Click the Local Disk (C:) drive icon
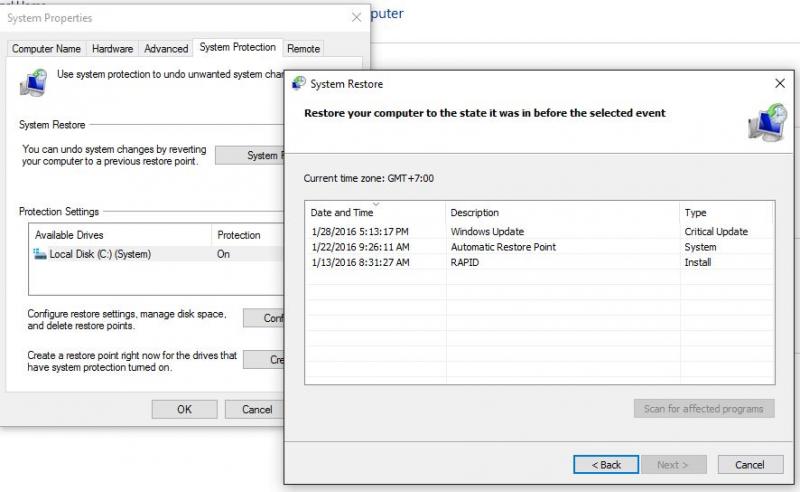The height and width of the screenshot is (492, 800). [x=40, y=254]
